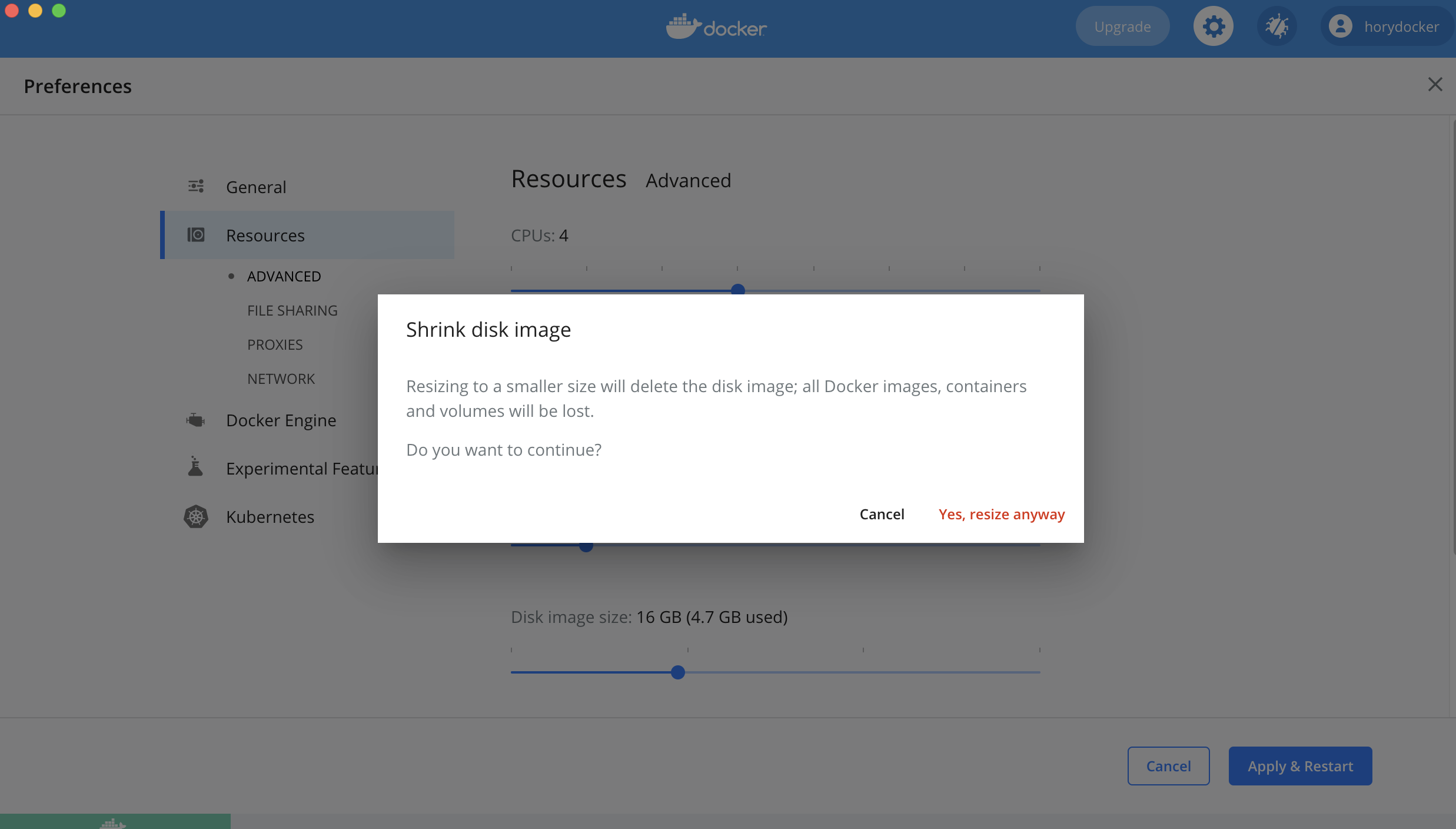Select the Proxies sub-section
The image size is (1456, 829).
275,344
